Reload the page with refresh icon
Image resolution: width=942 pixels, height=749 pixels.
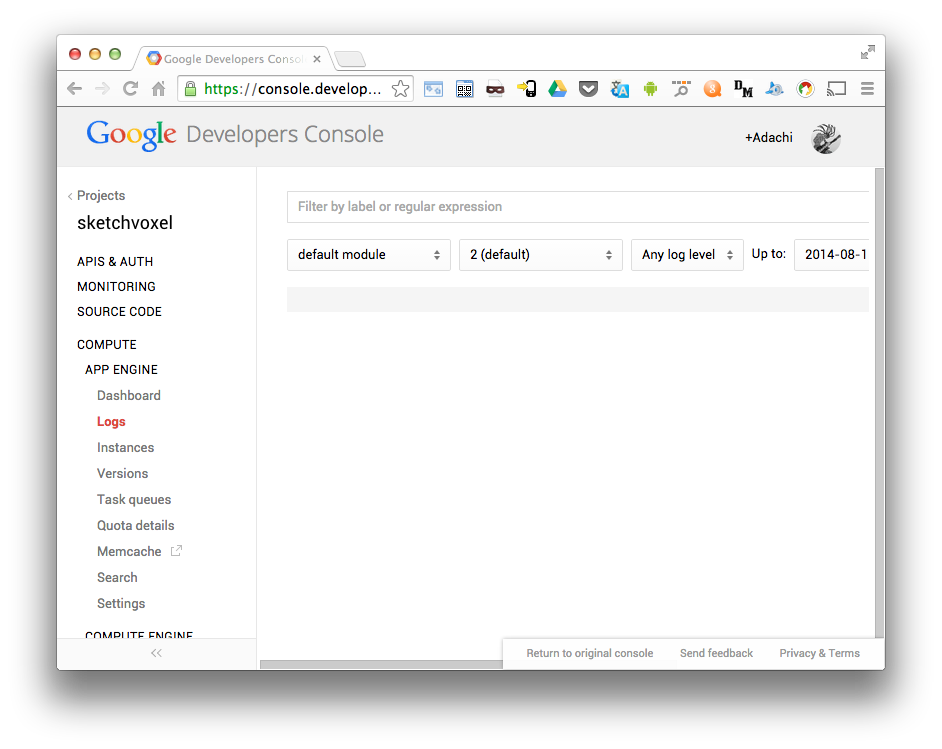coord(130,89)
